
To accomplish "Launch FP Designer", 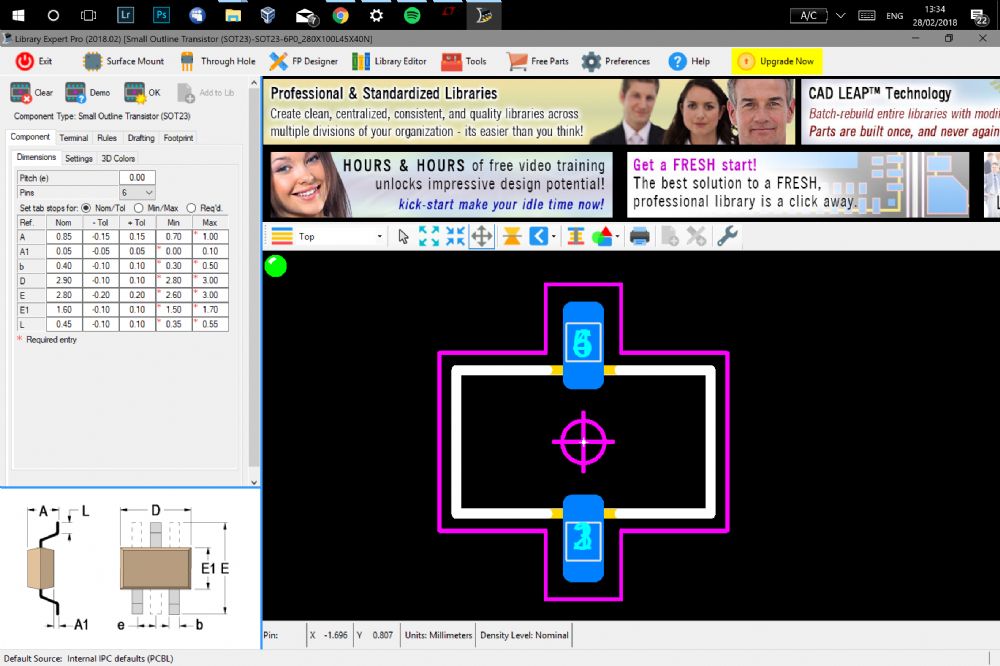I will (x=304, y=61).
